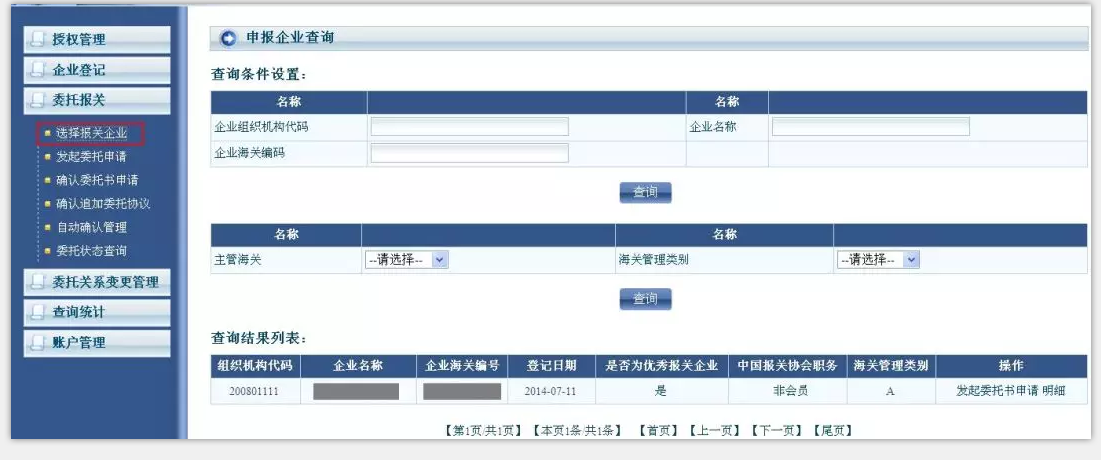Click the 企业组织机构代码 input field
This screenshot has height=460, width=1101.
coord(469,127)
